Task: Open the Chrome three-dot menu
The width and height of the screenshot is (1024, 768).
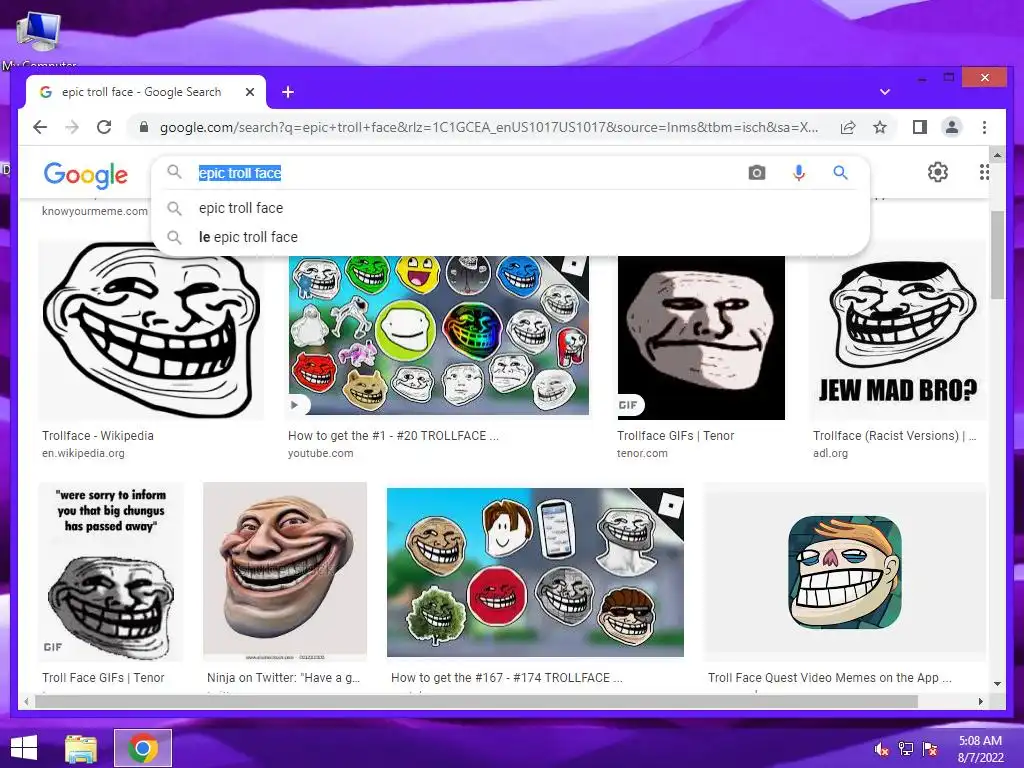Action: [984, 127]
